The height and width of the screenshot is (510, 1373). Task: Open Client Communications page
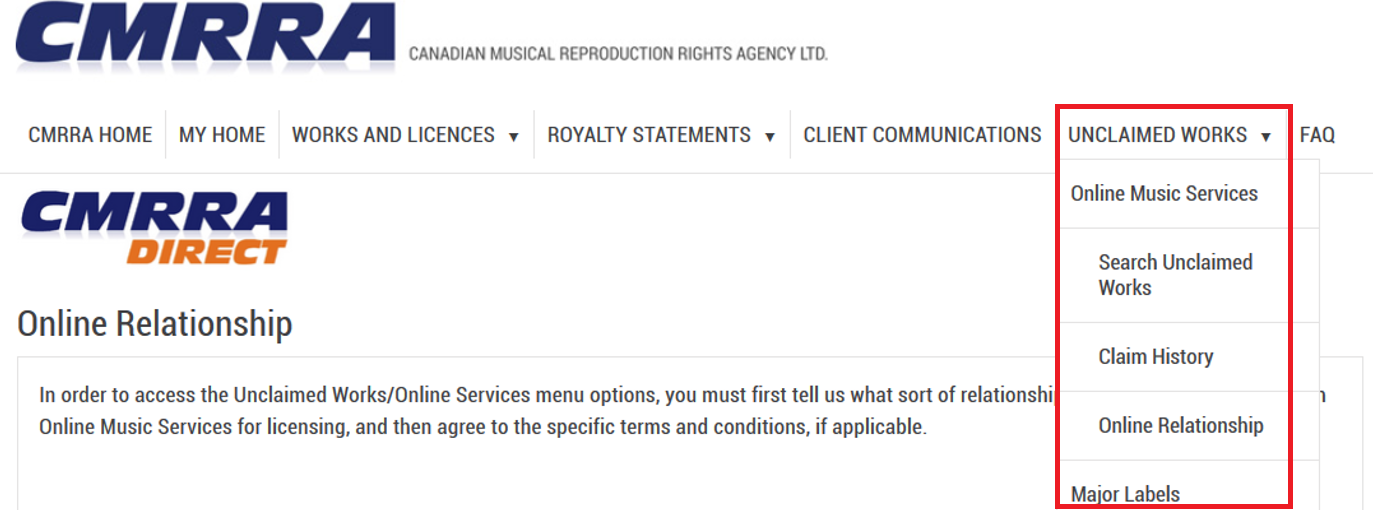(x=922, y=135)
